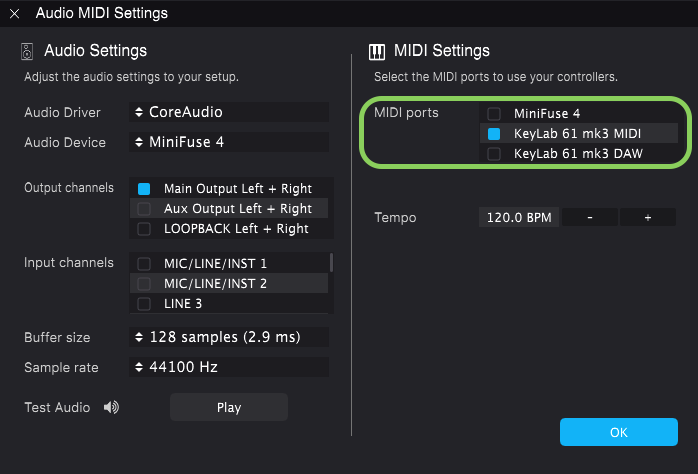698x474 pixels.
Task: Click the Test Audio speaker icon
Action: [x=111, y=407]
